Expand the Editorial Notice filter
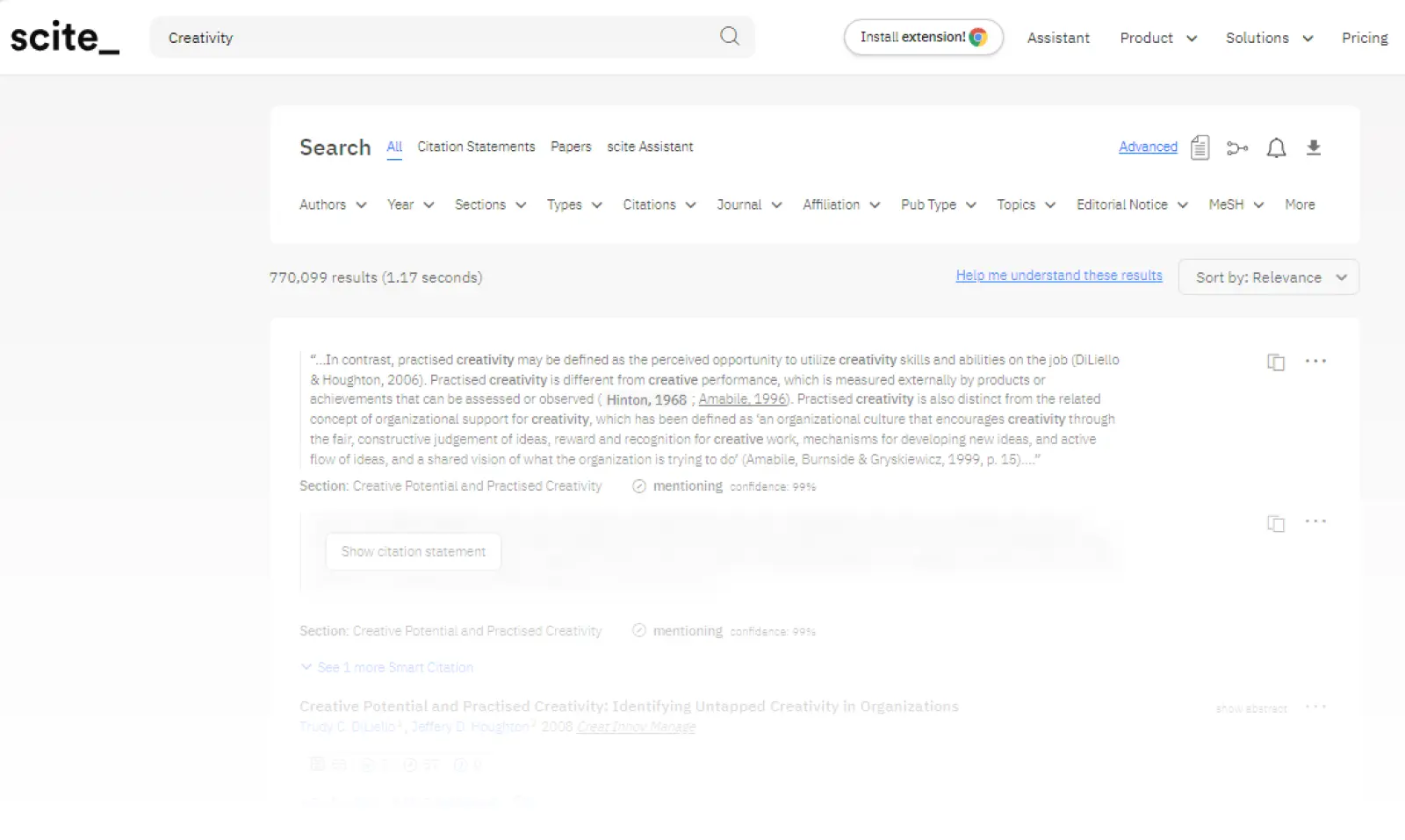The height and width of the screenshot is (840, 1405). point(1132,205)
